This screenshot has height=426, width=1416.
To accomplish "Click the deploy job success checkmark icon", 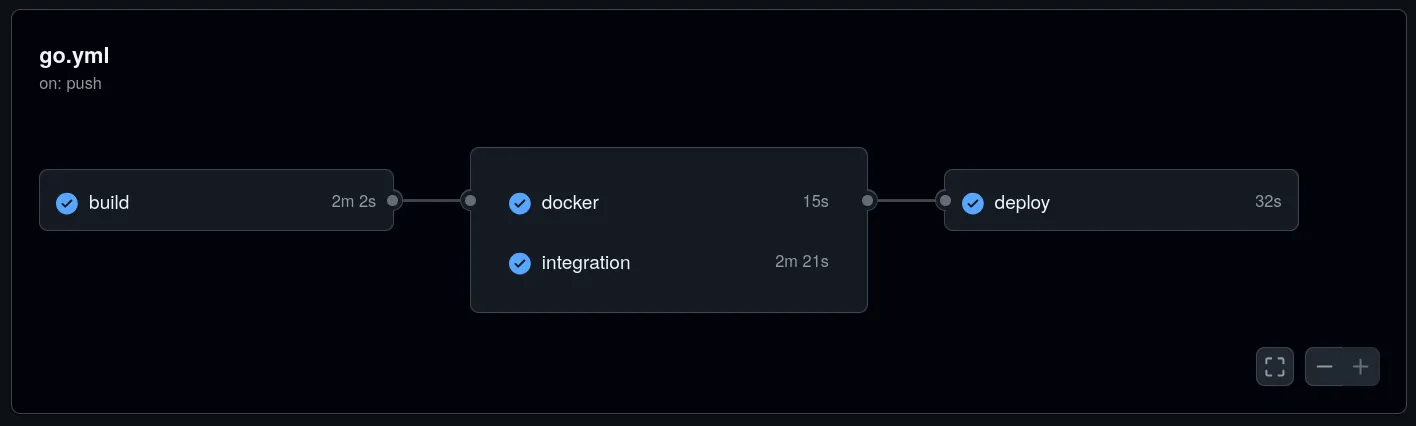I will click(x=973, y=203).
